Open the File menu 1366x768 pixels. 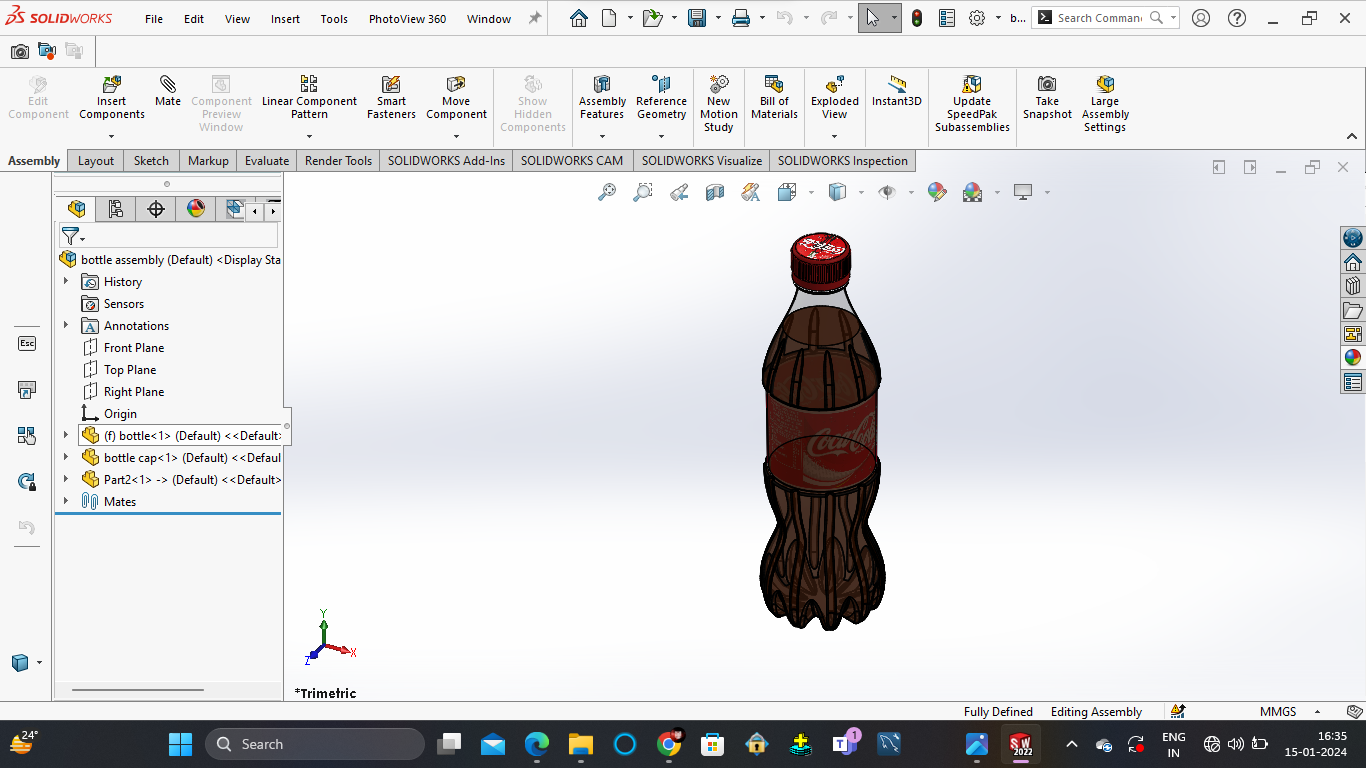(154, 19)
